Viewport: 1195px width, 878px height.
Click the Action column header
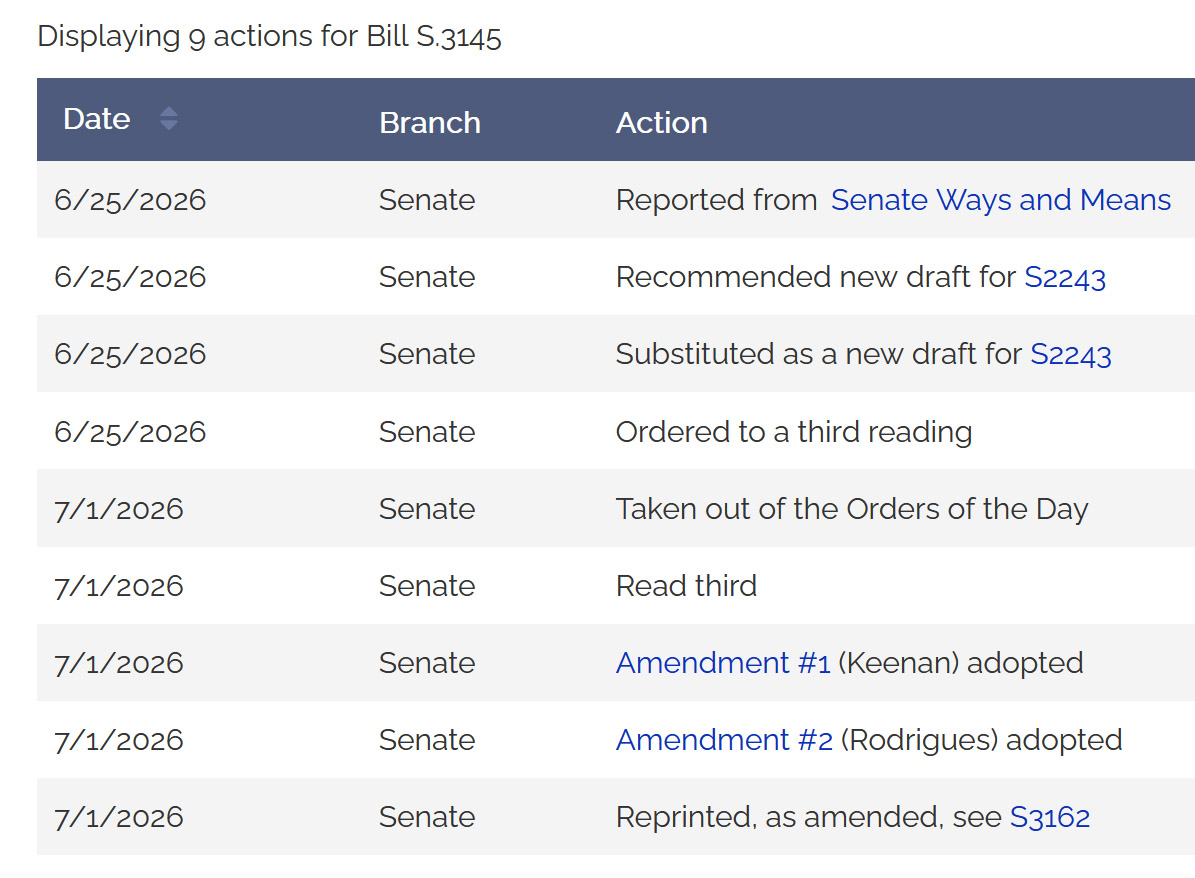[662, 123]
